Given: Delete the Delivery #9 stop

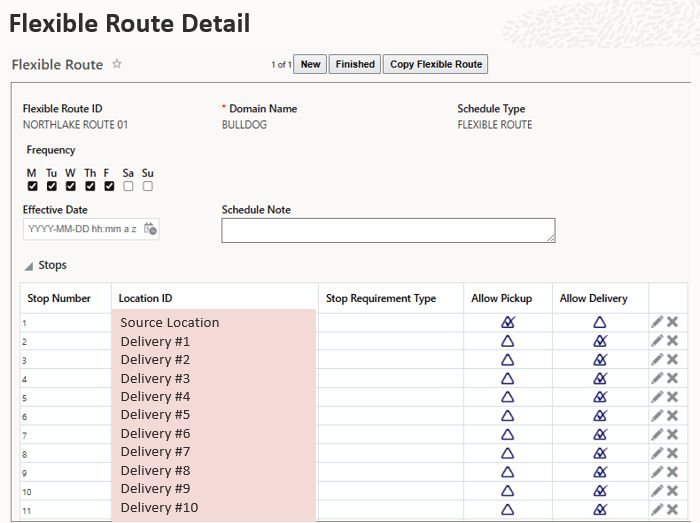Looking at the screenshot, I should (x=672, y=491).
